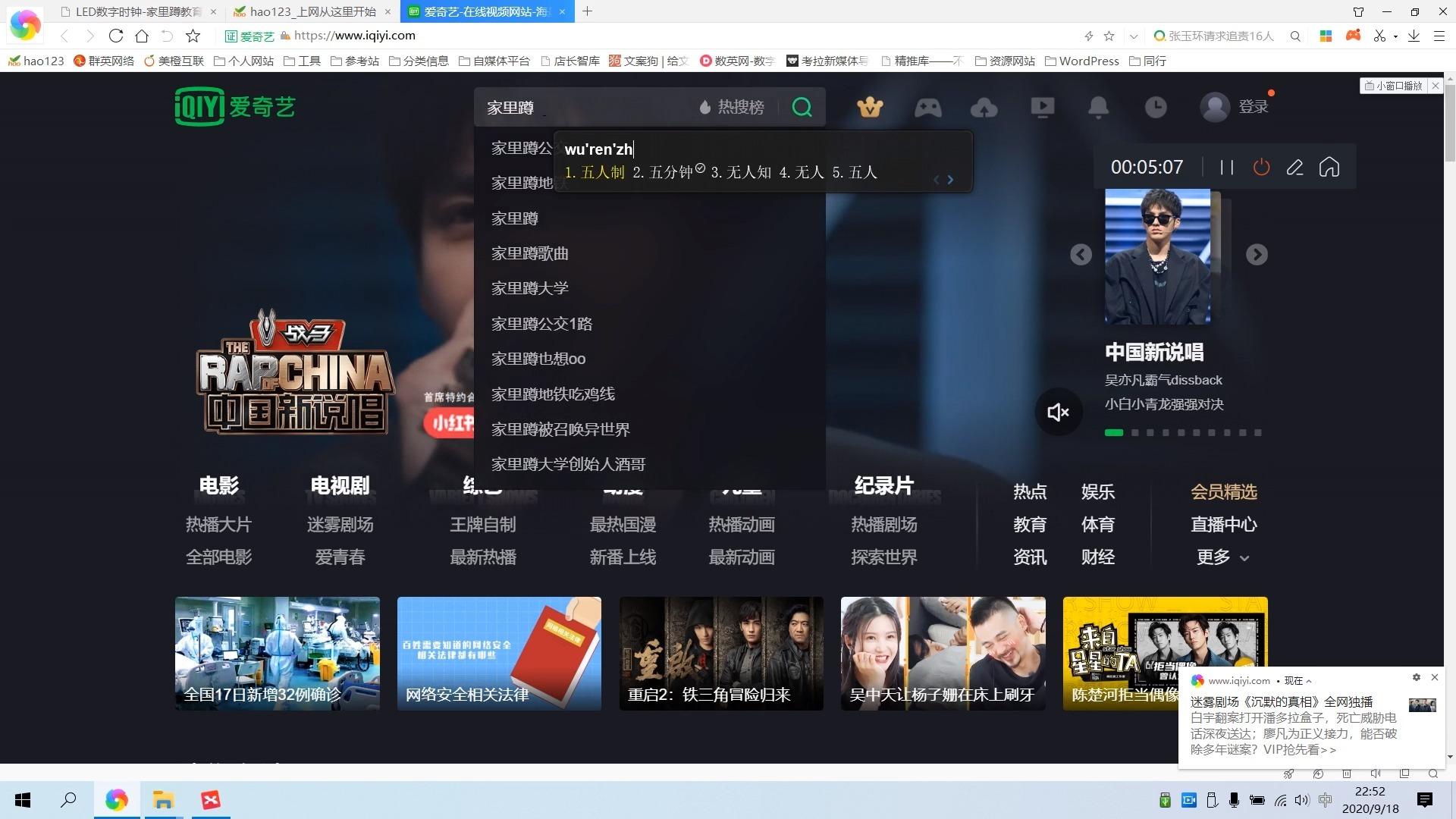Viewport: 1456px width, 819px height.
Task: Open the browser downloads icon
Action: [1414, 36]
